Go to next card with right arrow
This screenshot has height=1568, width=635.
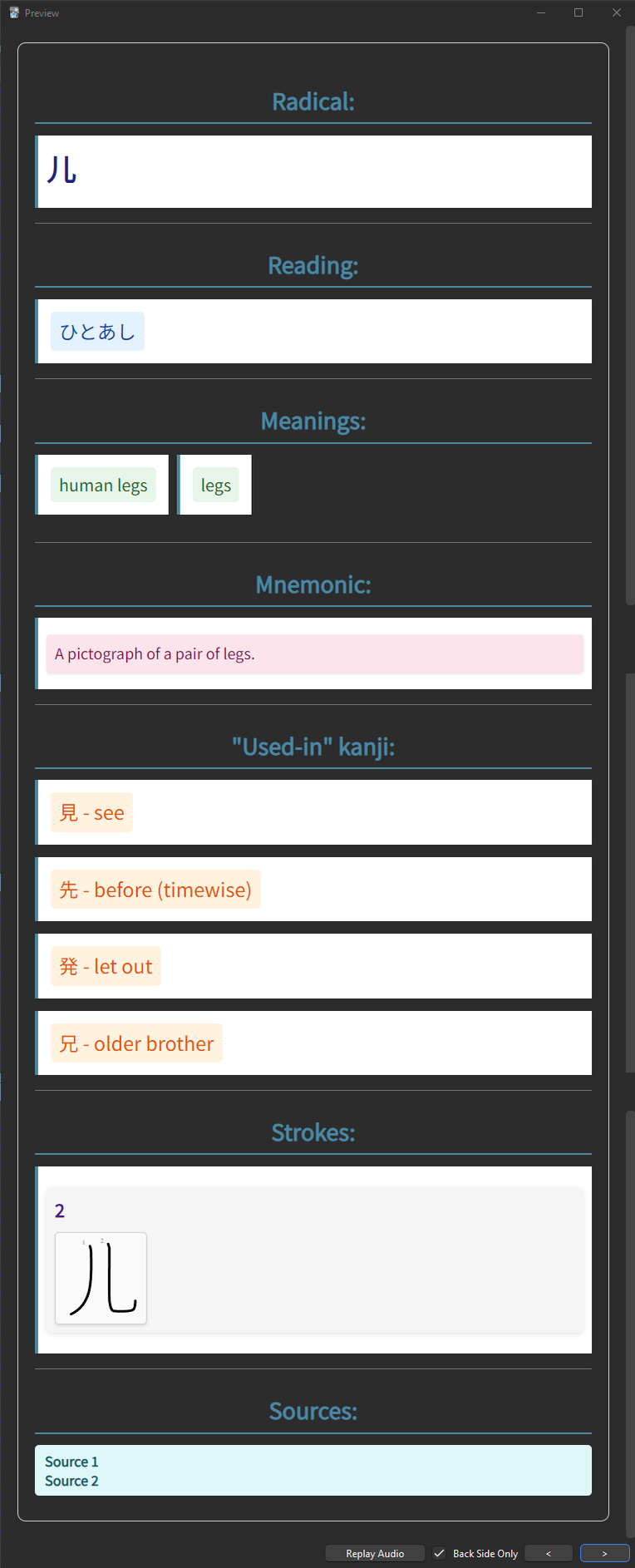tap(604, 1553)
